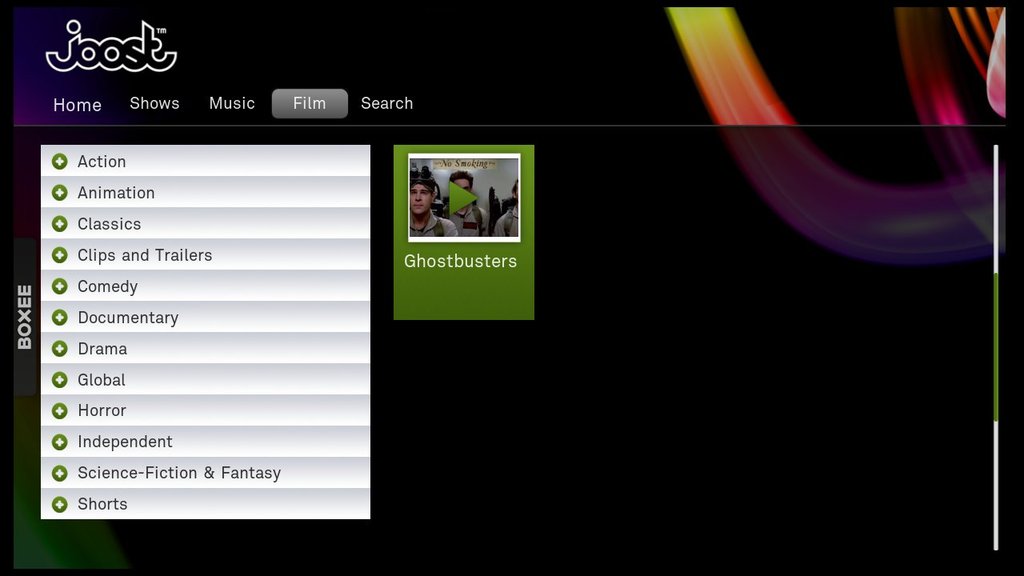Select the Horror category label
This screenshot has width=1024, height=576.
102,411
